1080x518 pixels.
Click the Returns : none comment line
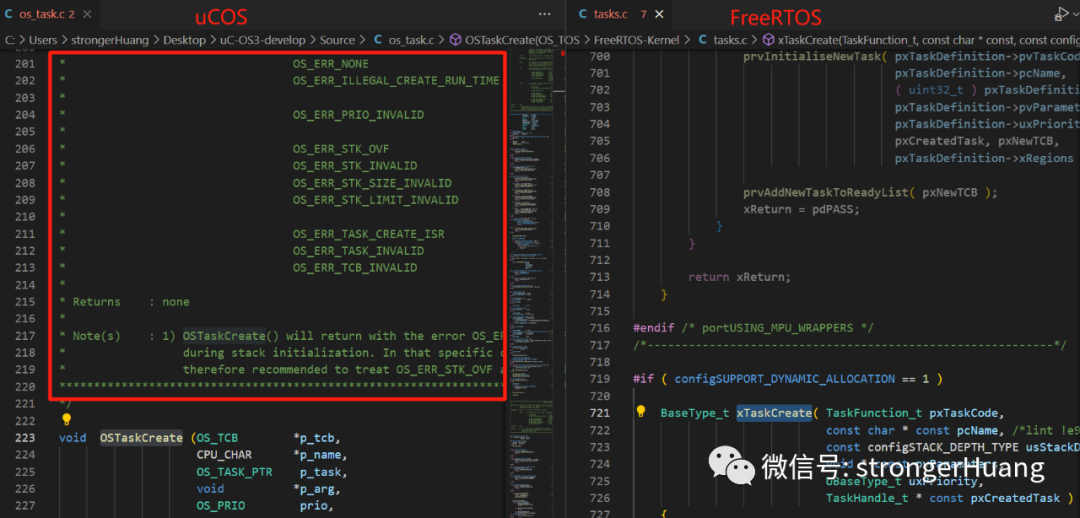pos(124,302)
